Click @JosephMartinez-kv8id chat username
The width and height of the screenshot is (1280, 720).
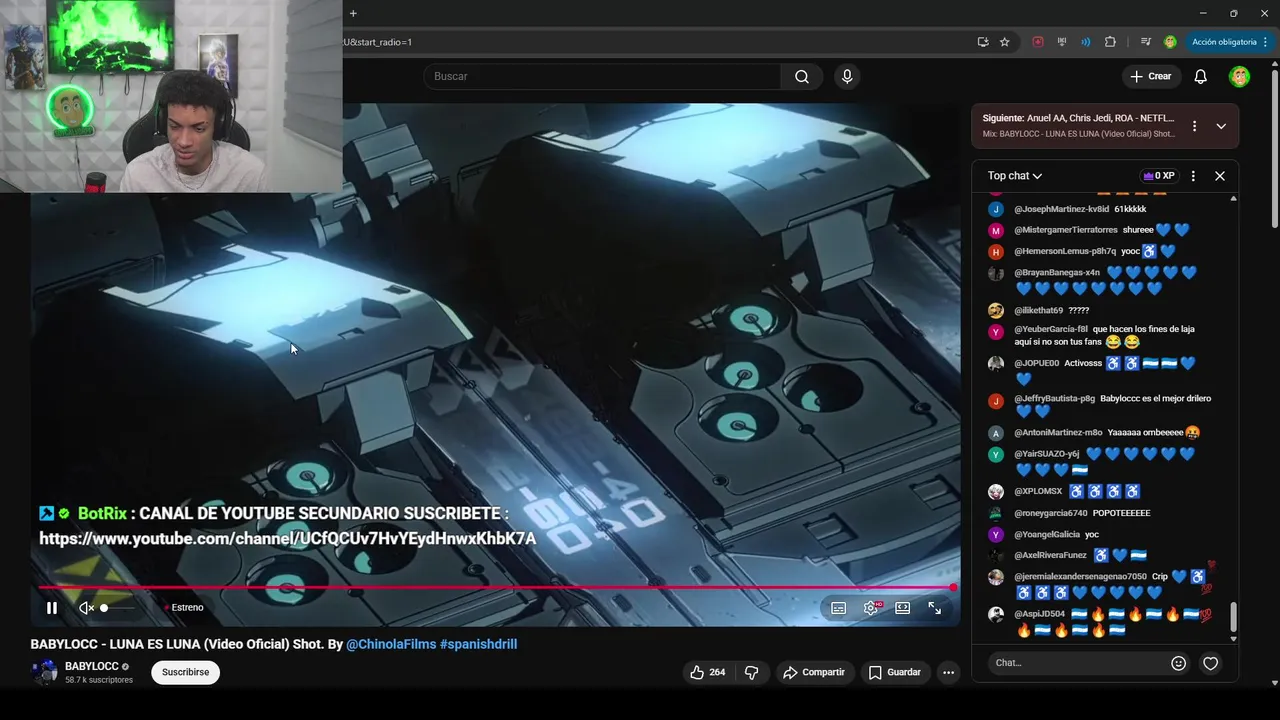[x=1061, y=209]
